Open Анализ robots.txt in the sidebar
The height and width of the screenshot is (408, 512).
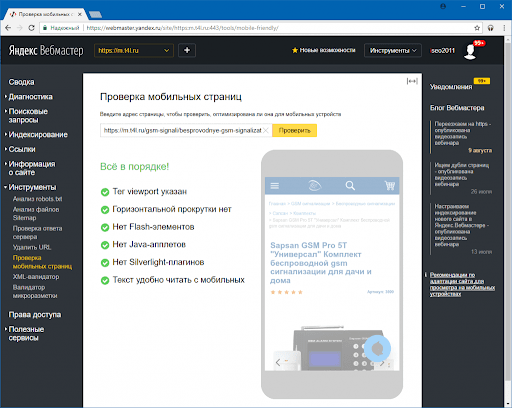[37, 199]
